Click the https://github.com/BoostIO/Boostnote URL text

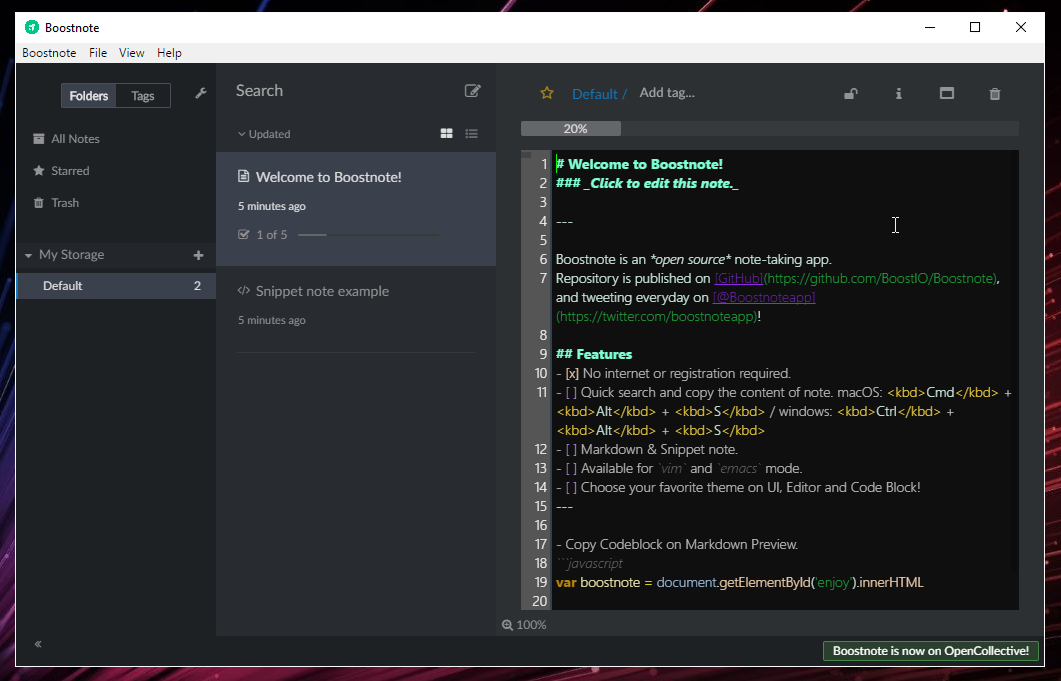(880, 278)
